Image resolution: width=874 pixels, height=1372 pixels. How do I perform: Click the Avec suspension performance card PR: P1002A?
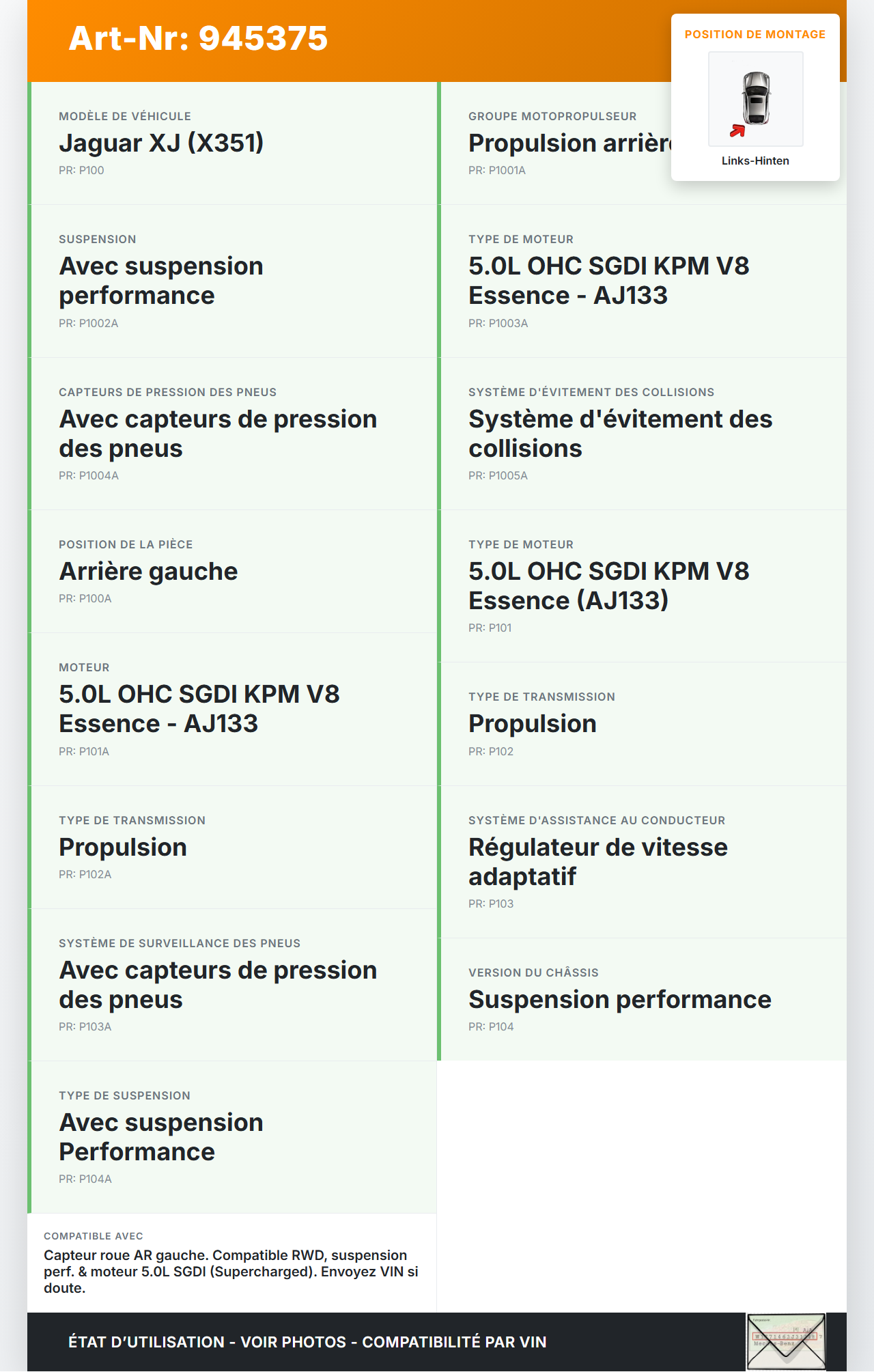coord(232,281)
